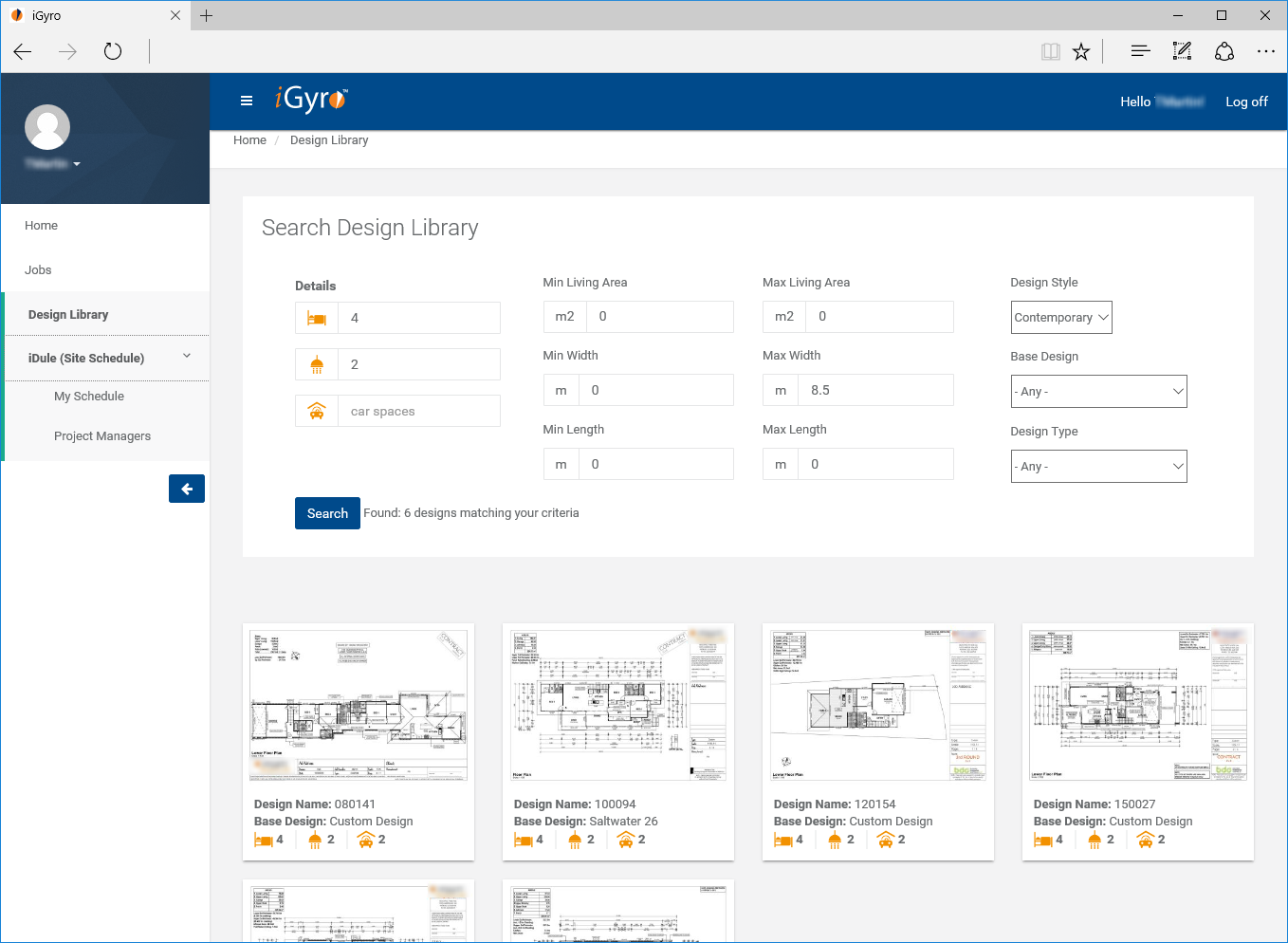Refresh the page

pyautogui.click(x=113, y=51)
